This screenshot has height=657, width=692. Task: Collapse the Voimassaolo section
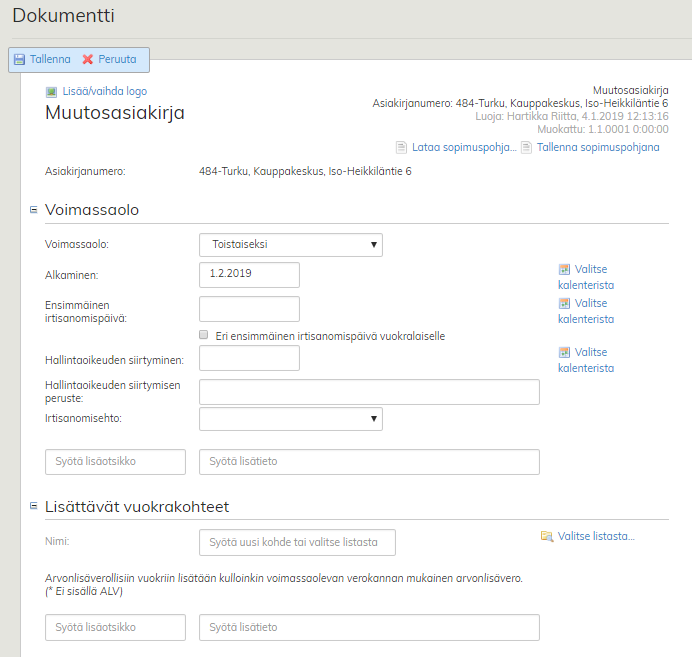pos(33,210)
